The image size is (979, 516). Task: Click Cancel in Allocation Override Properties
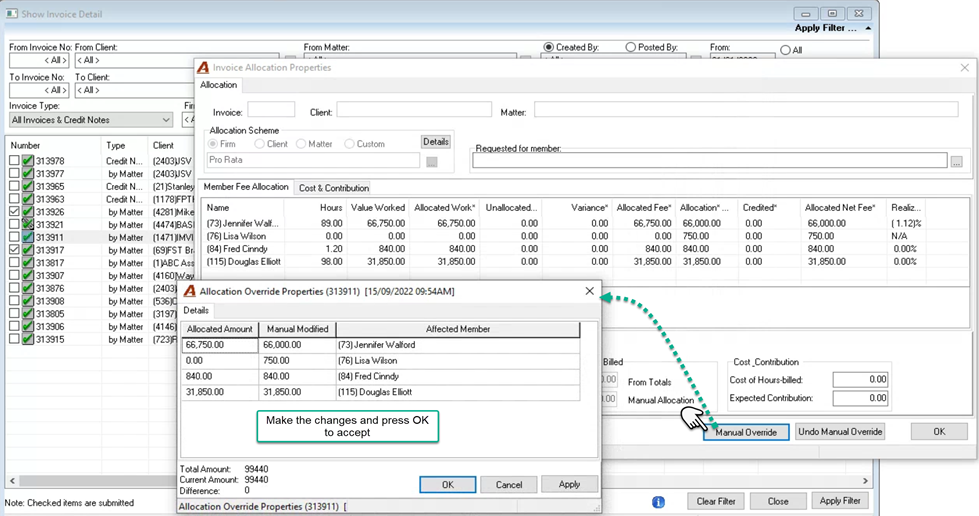[x=509, y=485]
